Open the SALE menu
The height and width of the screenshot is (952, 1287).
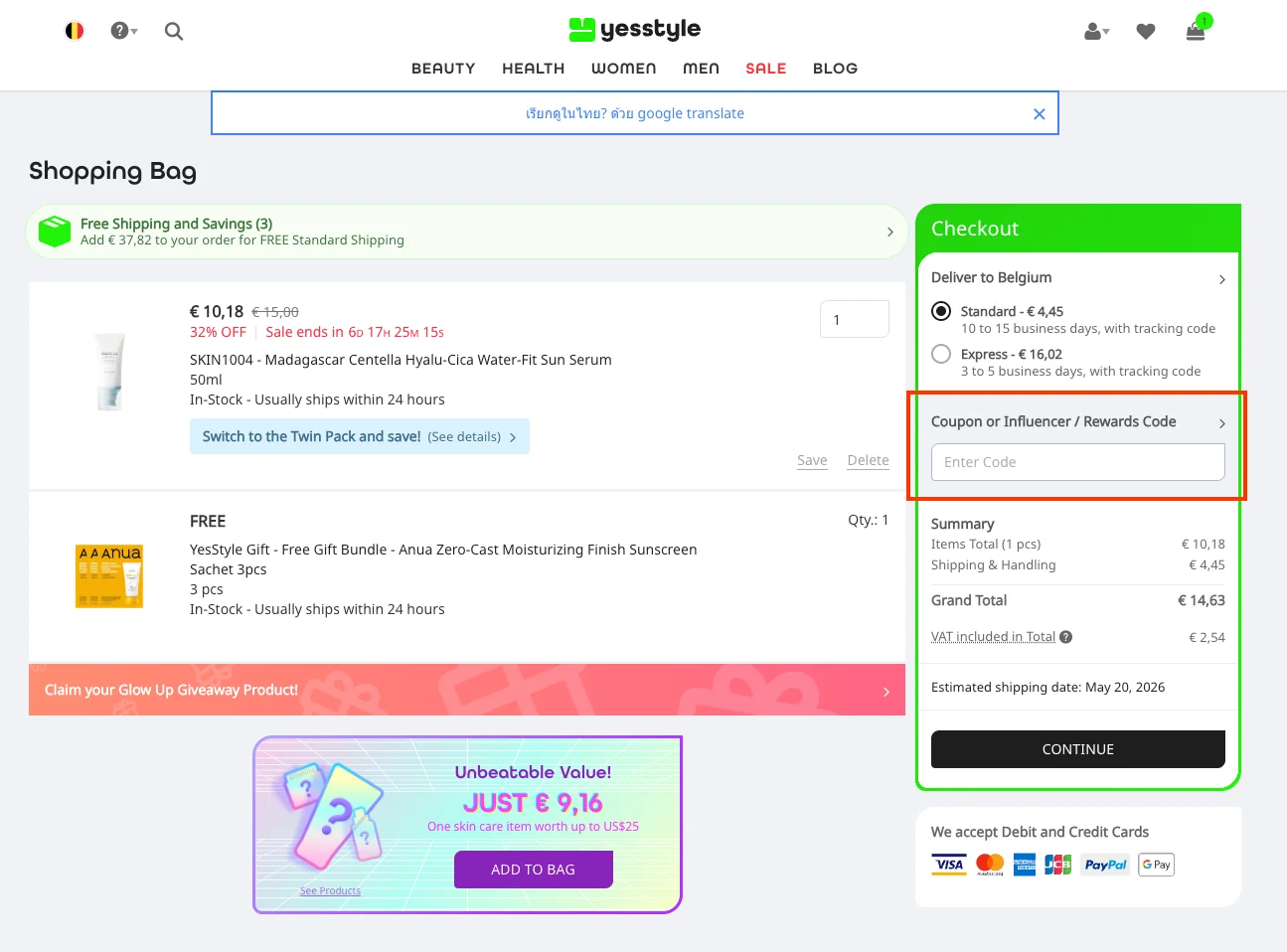point(766,69)
